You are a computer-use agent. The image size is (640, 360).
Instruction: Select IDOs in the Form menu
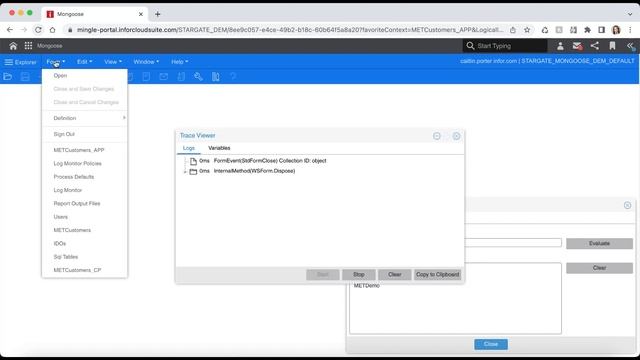60,243
